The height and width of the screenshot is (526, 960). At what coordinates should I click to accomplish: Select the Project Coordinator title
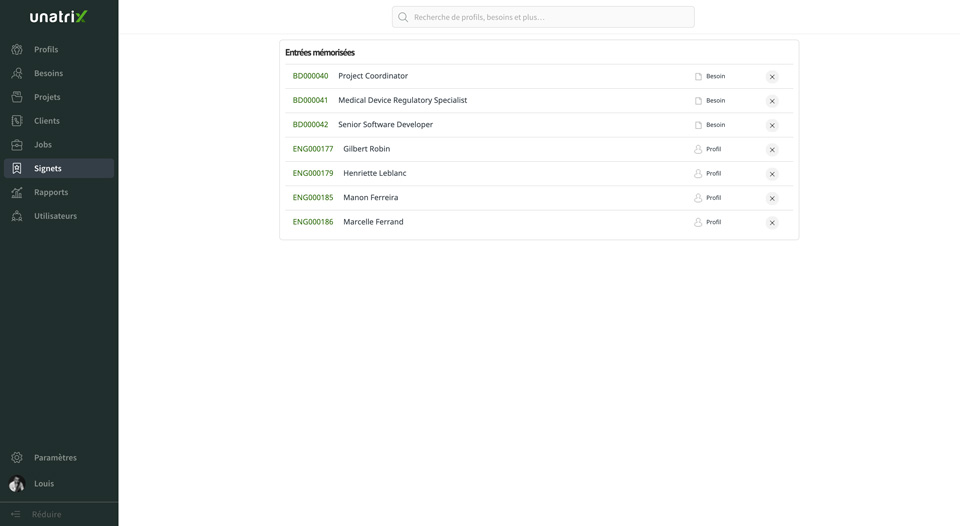373,76
